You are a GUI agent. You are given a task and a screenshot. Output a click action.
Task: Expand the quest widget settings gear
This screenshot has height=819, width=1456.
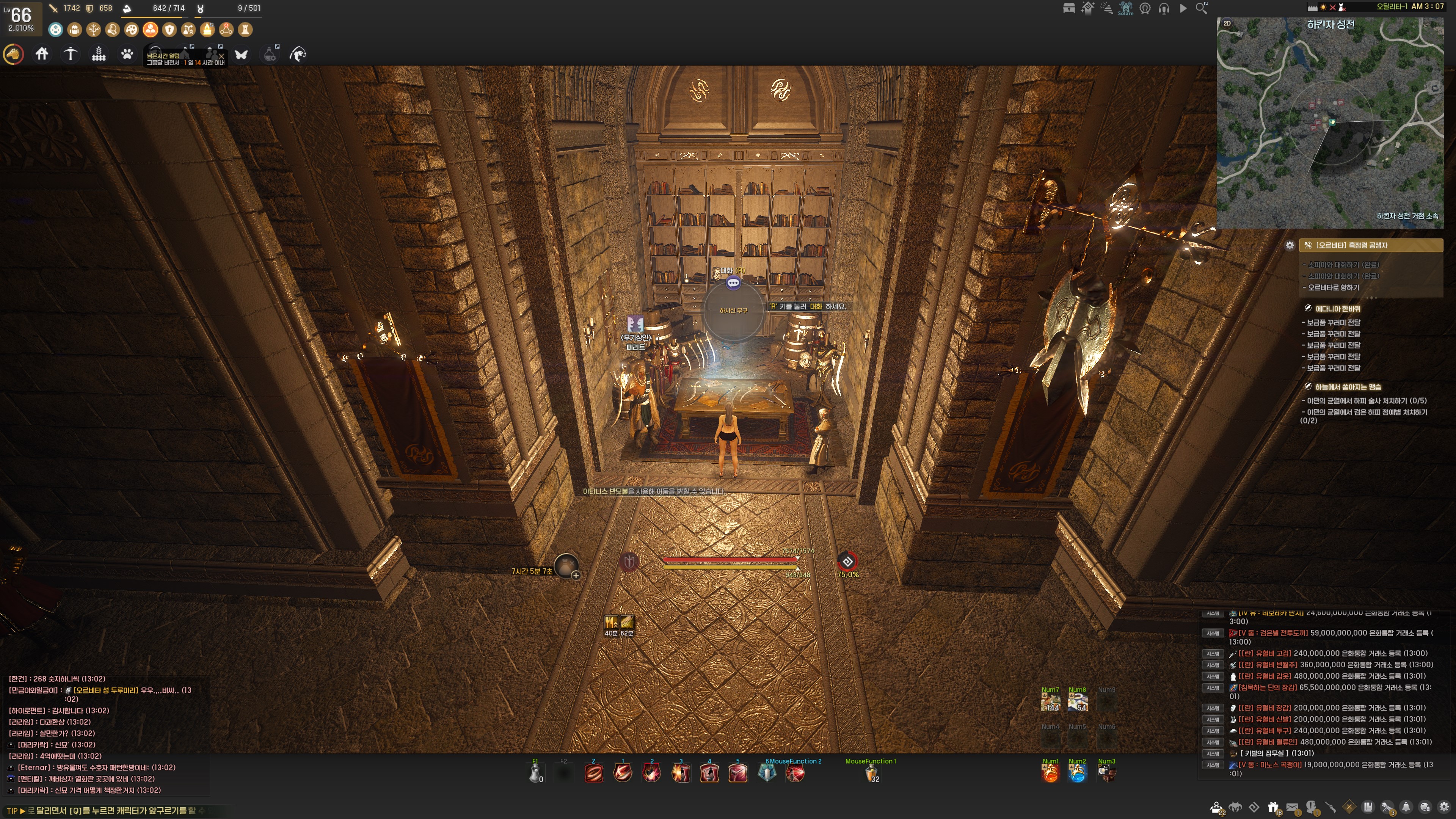1289,245
